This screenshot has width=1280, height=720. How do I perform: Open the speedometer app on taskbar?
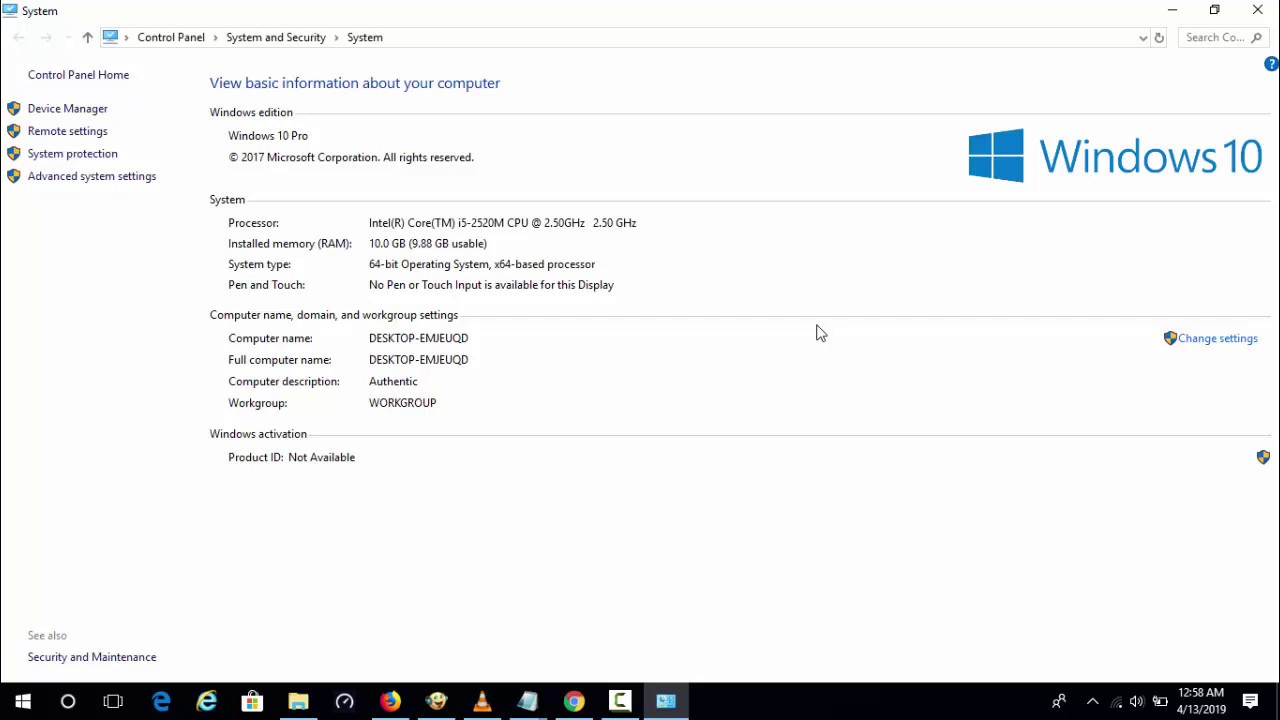click(x=344, y=701)
